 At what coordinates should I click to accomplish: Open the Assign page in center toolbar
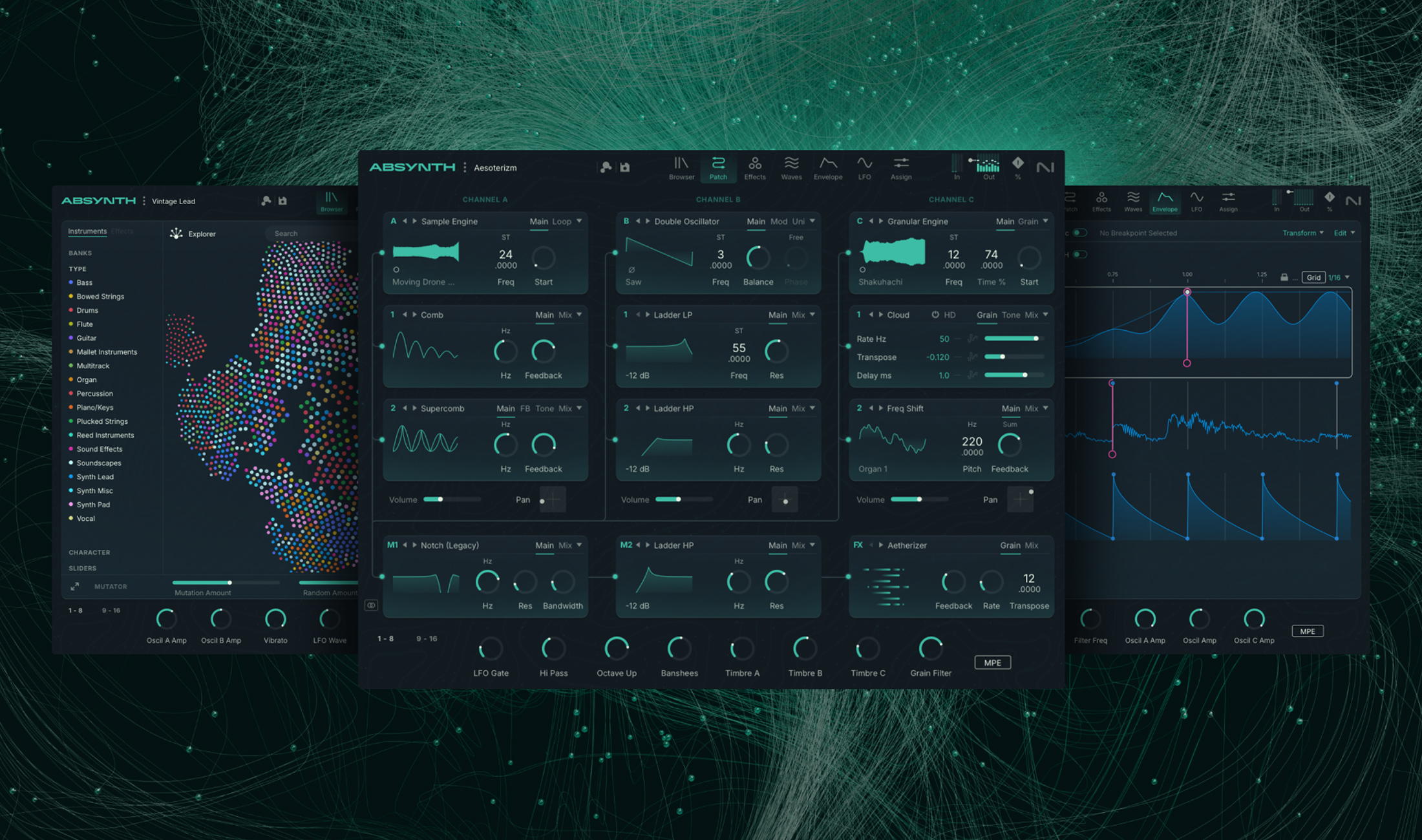click(901, 167)
